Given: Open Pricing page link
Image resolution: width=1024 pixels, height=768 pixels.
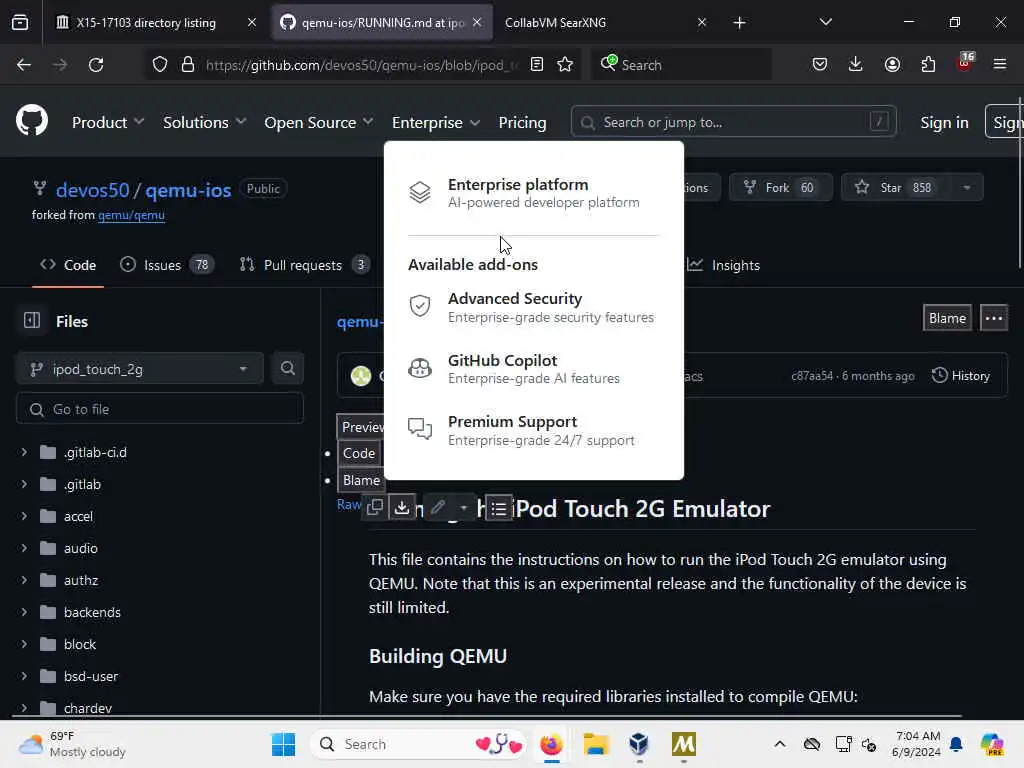Looking at the screenshot, I should (x=522, y=122).
